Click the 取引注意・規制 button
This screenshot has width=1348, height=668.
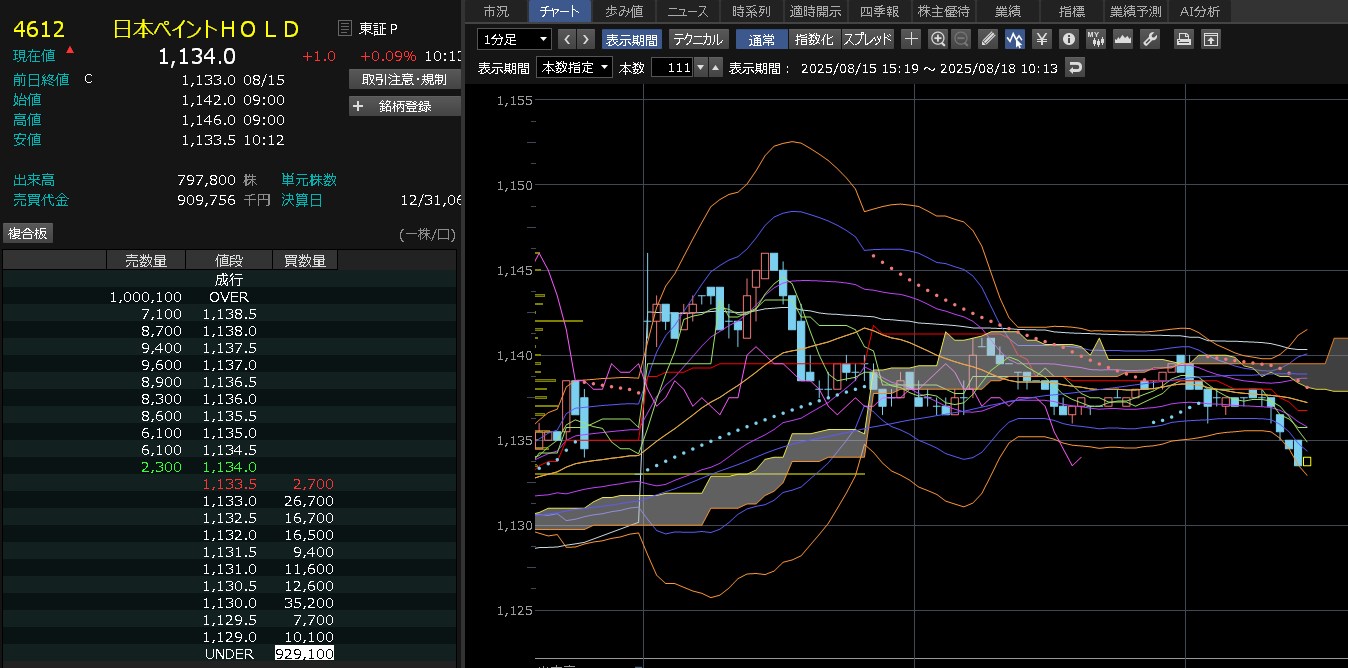(404, 79)
